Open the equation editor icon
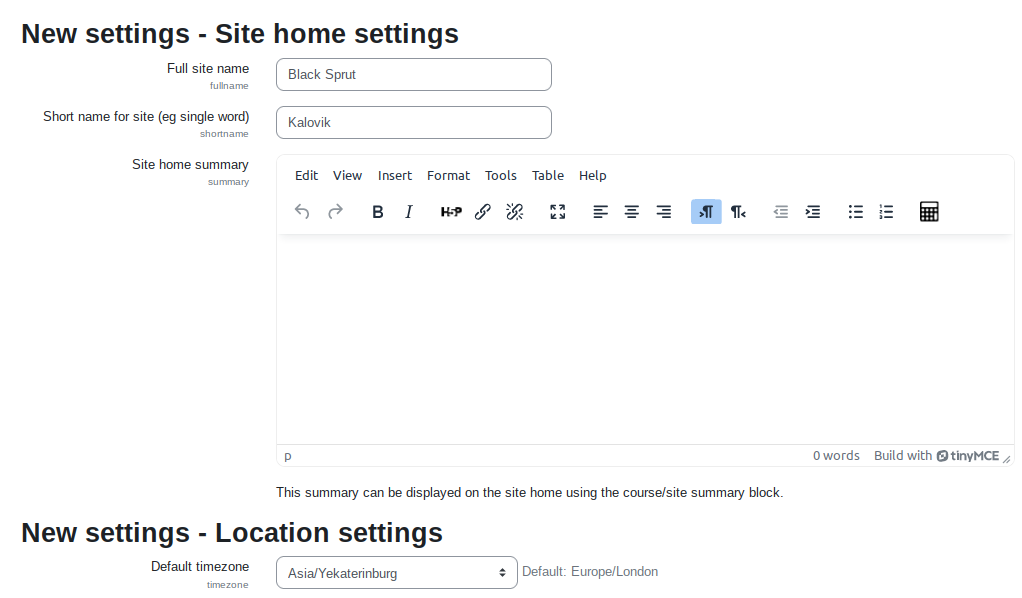 pos(929,212)
